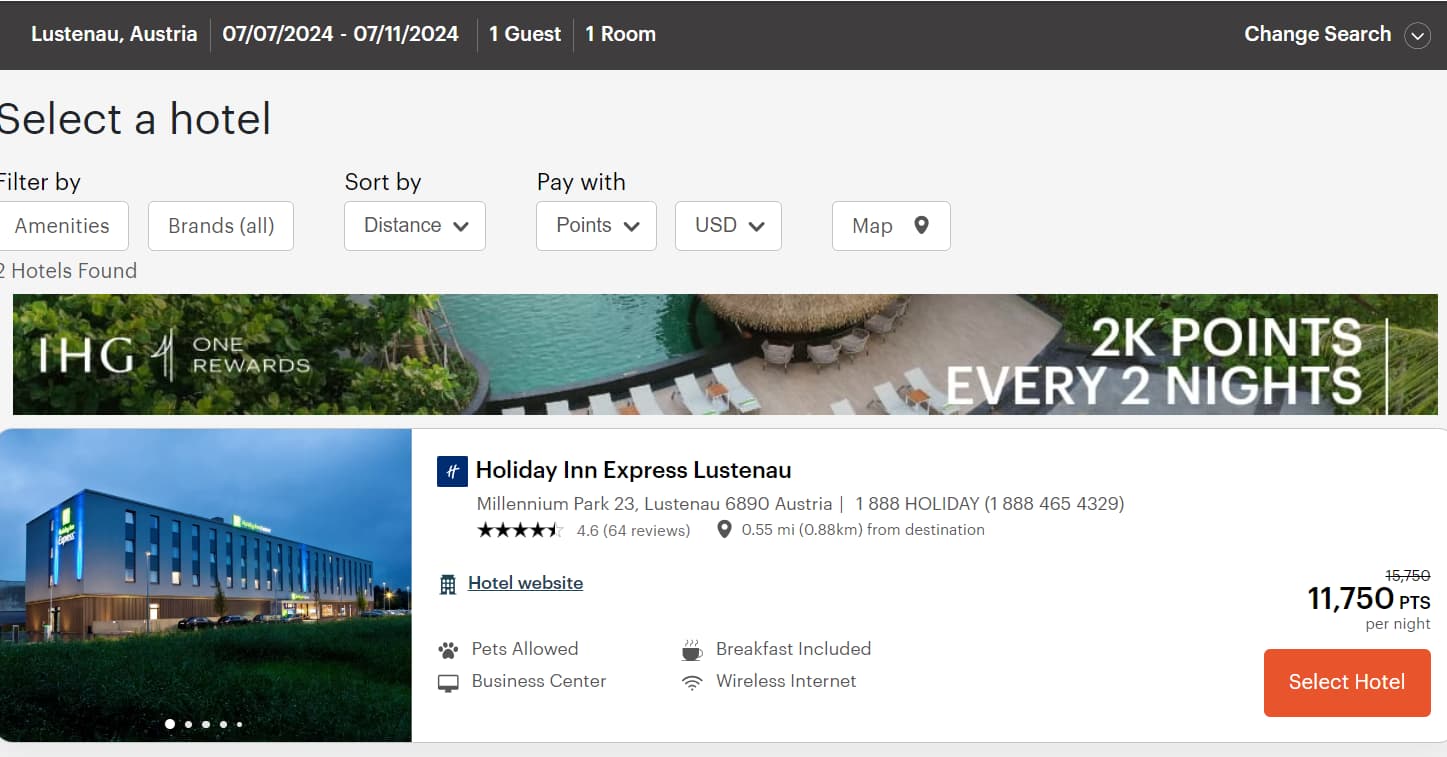Viewport: 1447px width, 757px height.
Task: Click the Wireless Internet wifi icon
Action: [692, 683]
